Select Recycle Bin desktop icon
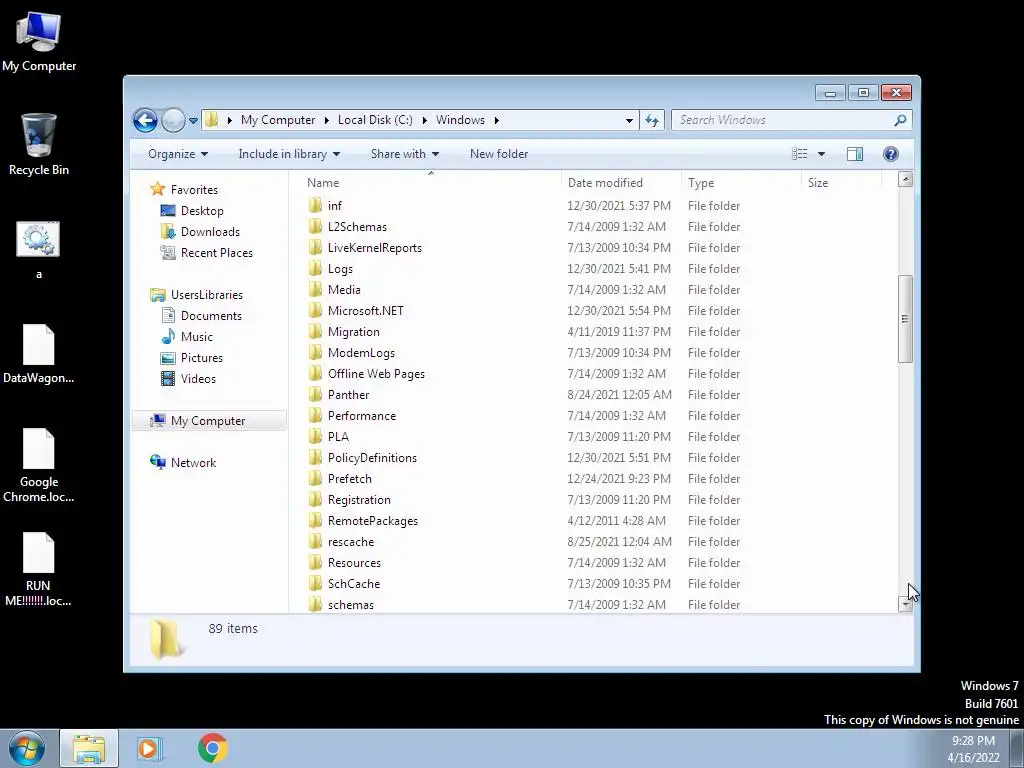This screenshot has height=768, width=1024. [x=39, y=145]
